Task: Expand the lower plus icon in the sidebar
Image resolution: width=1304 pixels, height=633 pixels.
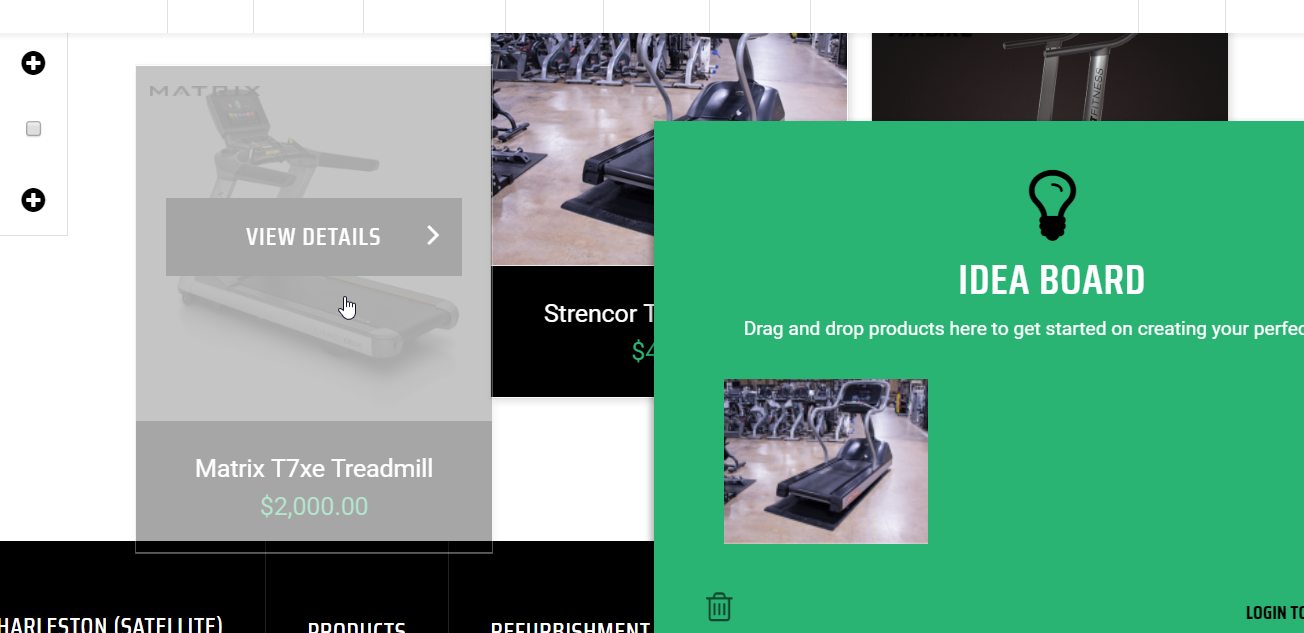Action: 33,200
